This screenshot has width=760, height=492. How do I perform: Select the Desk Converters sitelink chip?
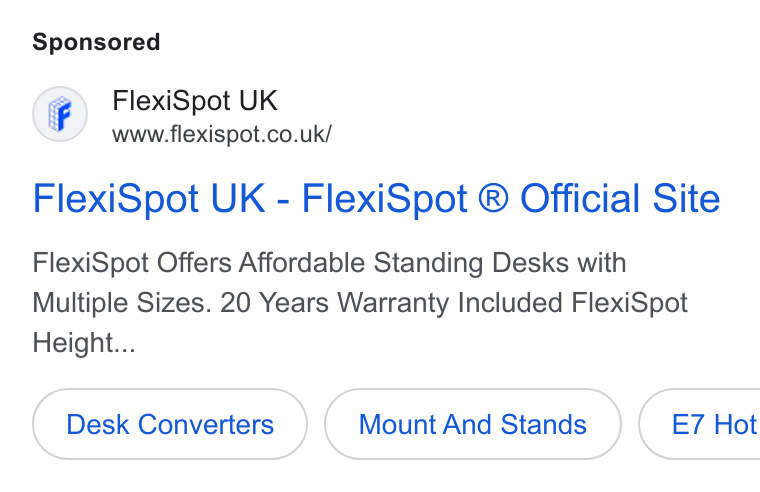coord(170,424)
